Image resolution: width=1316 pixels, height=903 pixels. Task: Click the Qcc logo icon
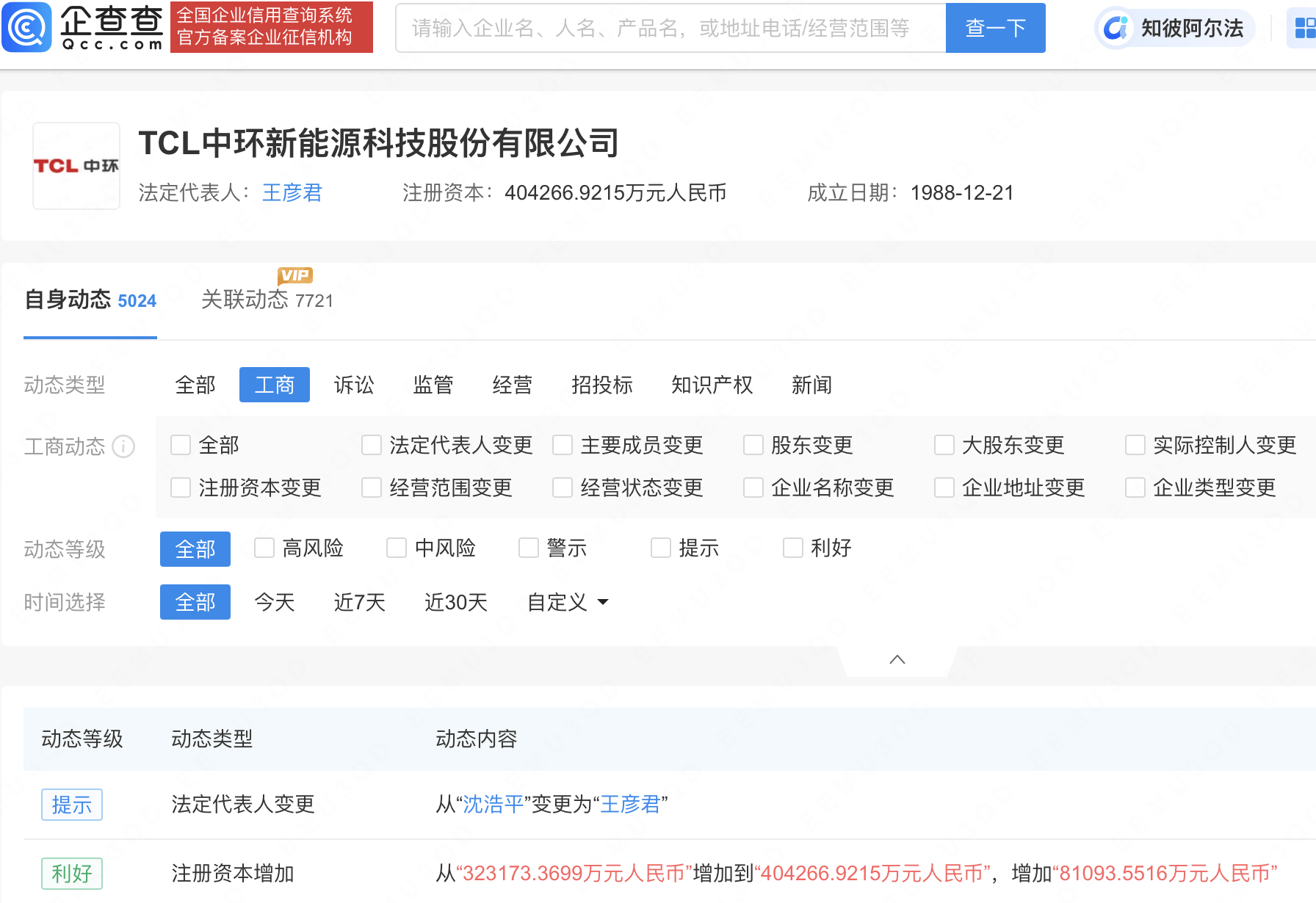[x=27, y=27]
